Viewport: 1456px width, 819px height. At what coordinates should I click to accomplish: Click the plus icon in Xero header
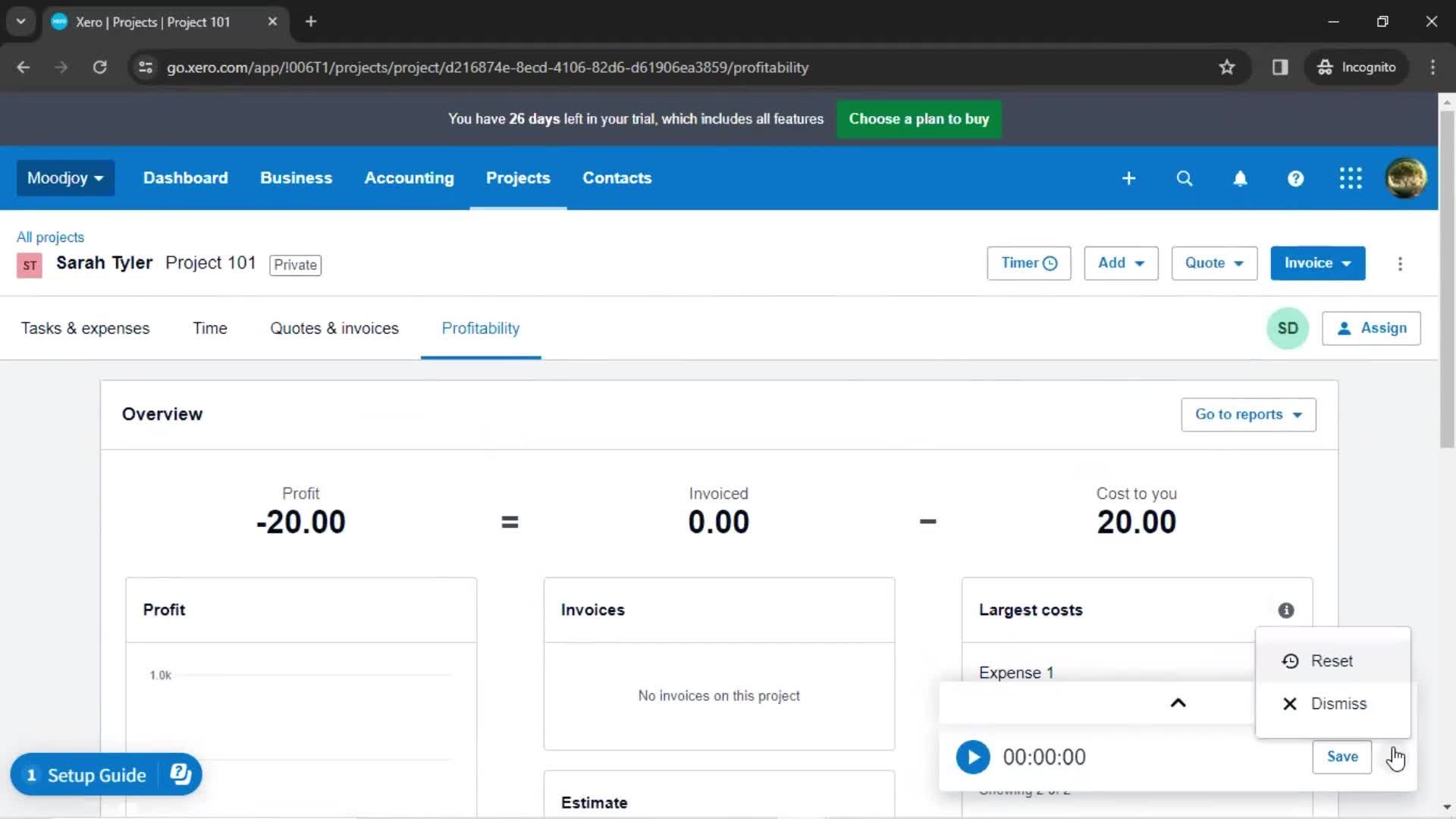coord(1128,178)
